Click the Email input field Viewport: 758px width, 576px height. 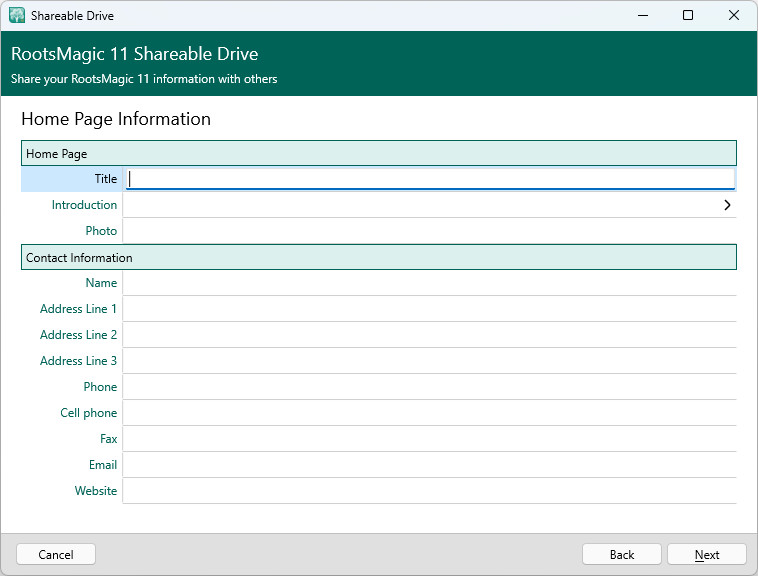[x=430, y=465]
